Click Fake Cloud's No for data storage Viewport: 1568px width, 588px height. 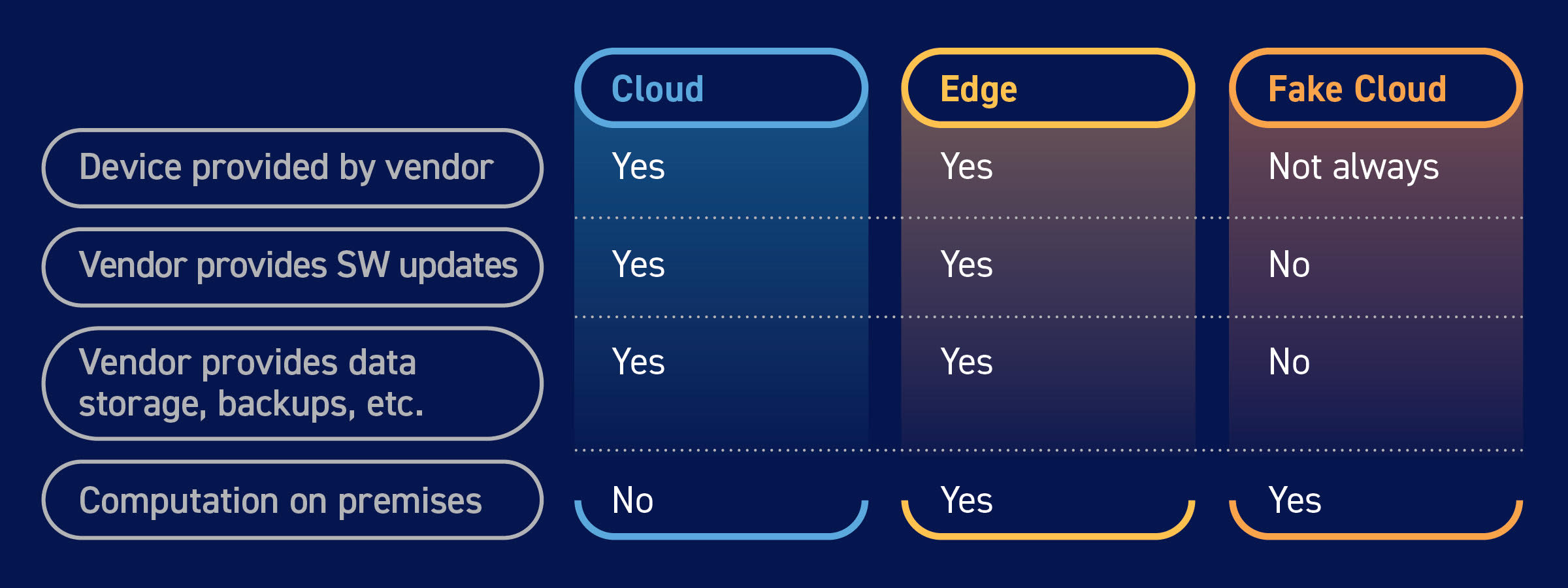coord(1289,362)
